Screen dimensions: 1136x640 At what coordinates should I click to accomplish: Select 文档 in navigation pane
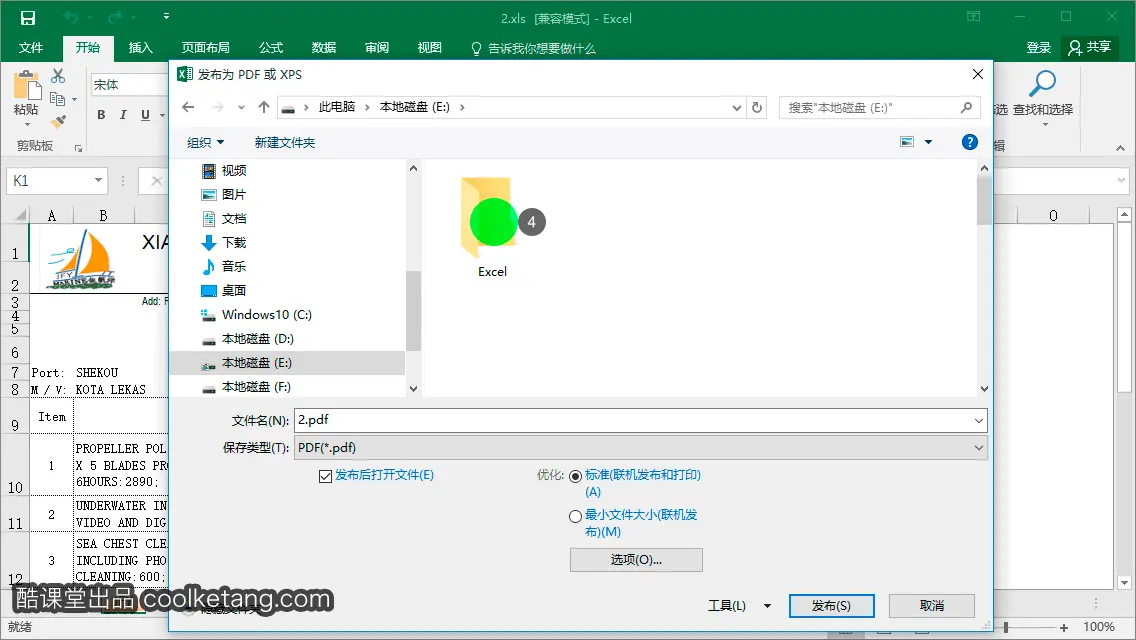[234, 218]
